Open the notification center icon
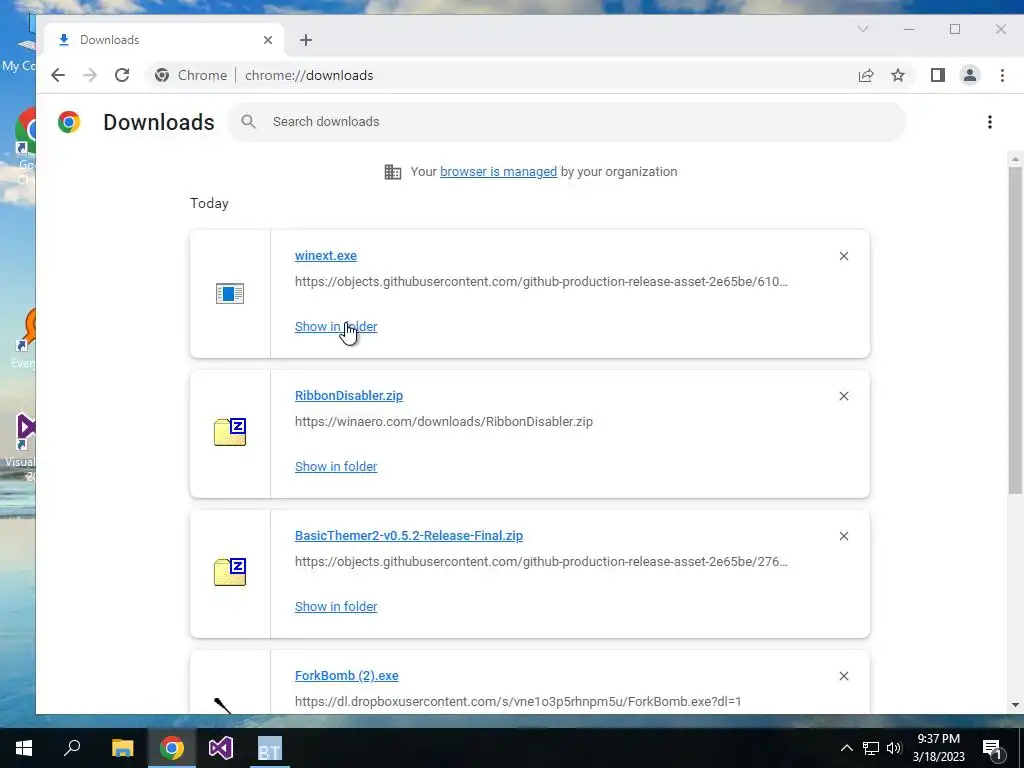The height and width of the screenshot is (768, 1024). [993, 748]
